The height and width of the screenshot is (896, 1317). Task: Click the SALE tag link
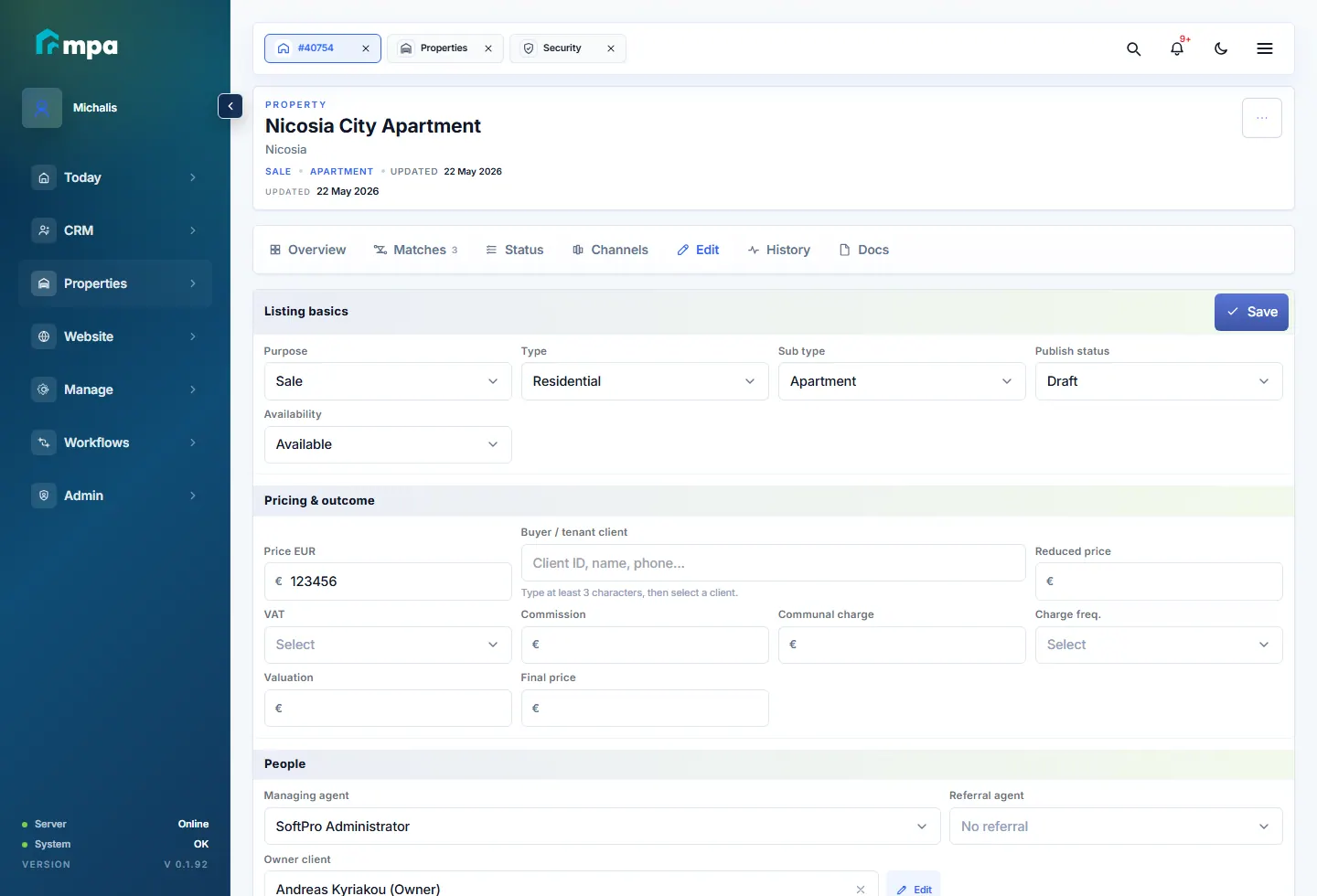tap(278, 172)
